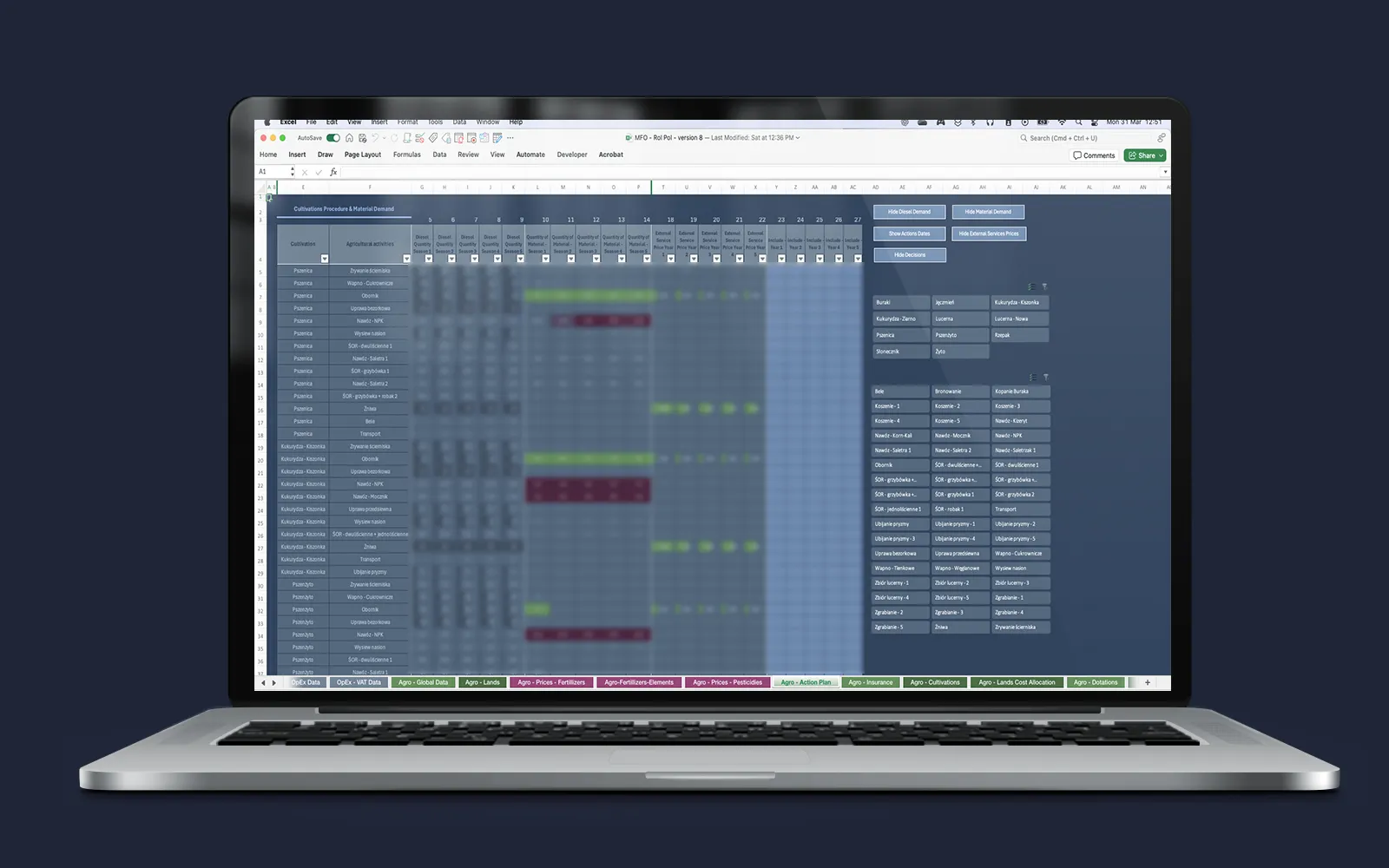Click the Hide Decisions button
Screen dimensions: 1389x868
coord(910,255)
